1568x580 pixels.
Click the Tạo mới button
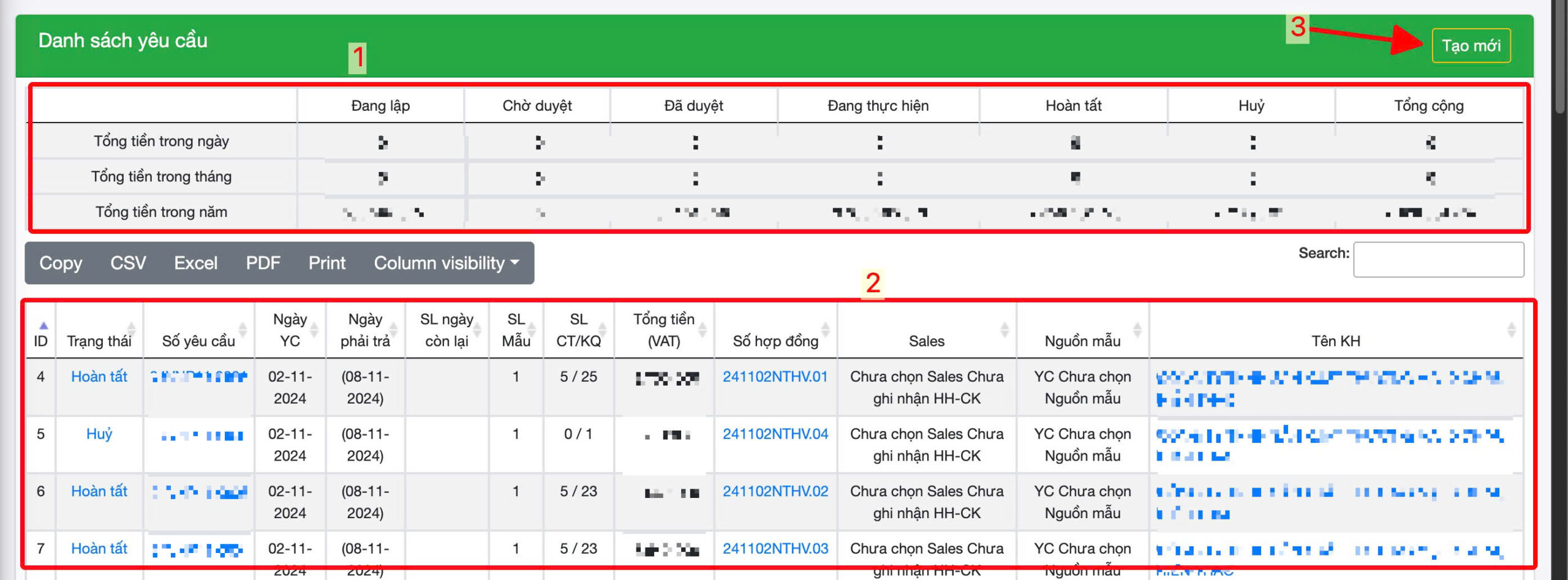pyautogui.click(x=1471, y=45)
